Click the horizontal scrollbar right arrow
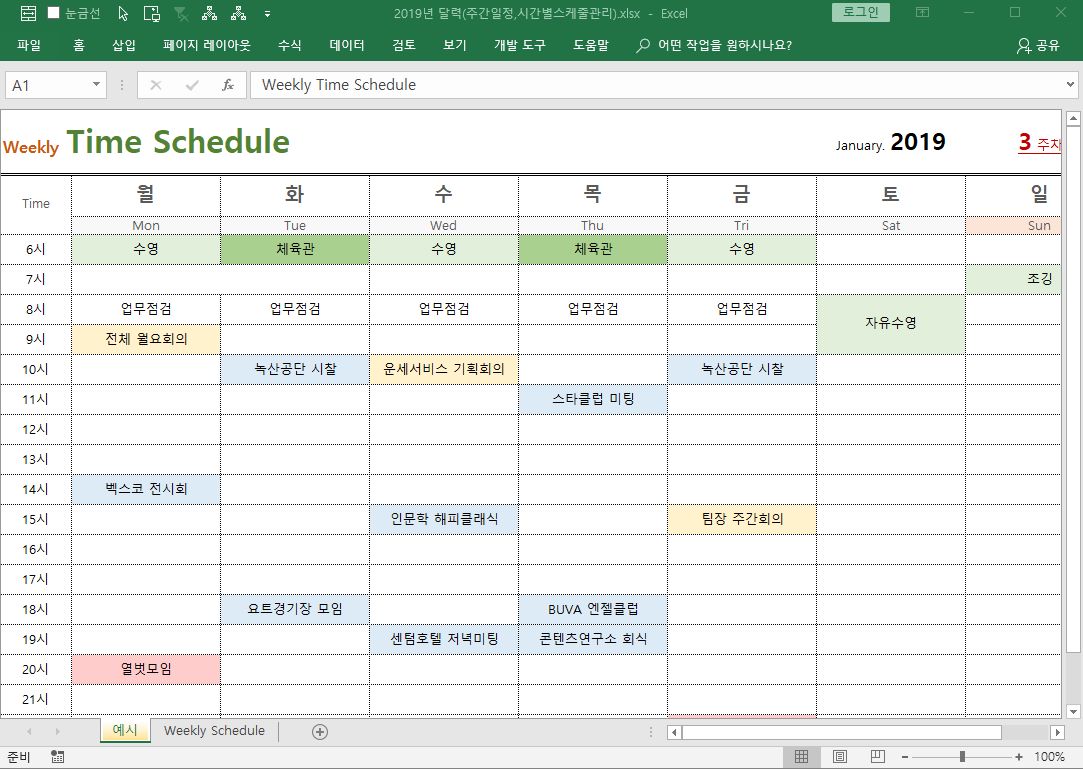This screenshot has width=1083, height=769. coord(1057,732)
